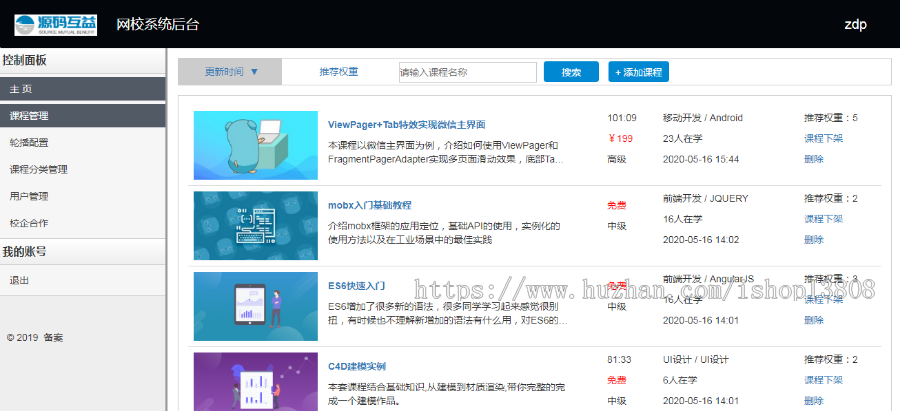
Task: Click 删除 for the ViewPager course
Action: [813, 159]
